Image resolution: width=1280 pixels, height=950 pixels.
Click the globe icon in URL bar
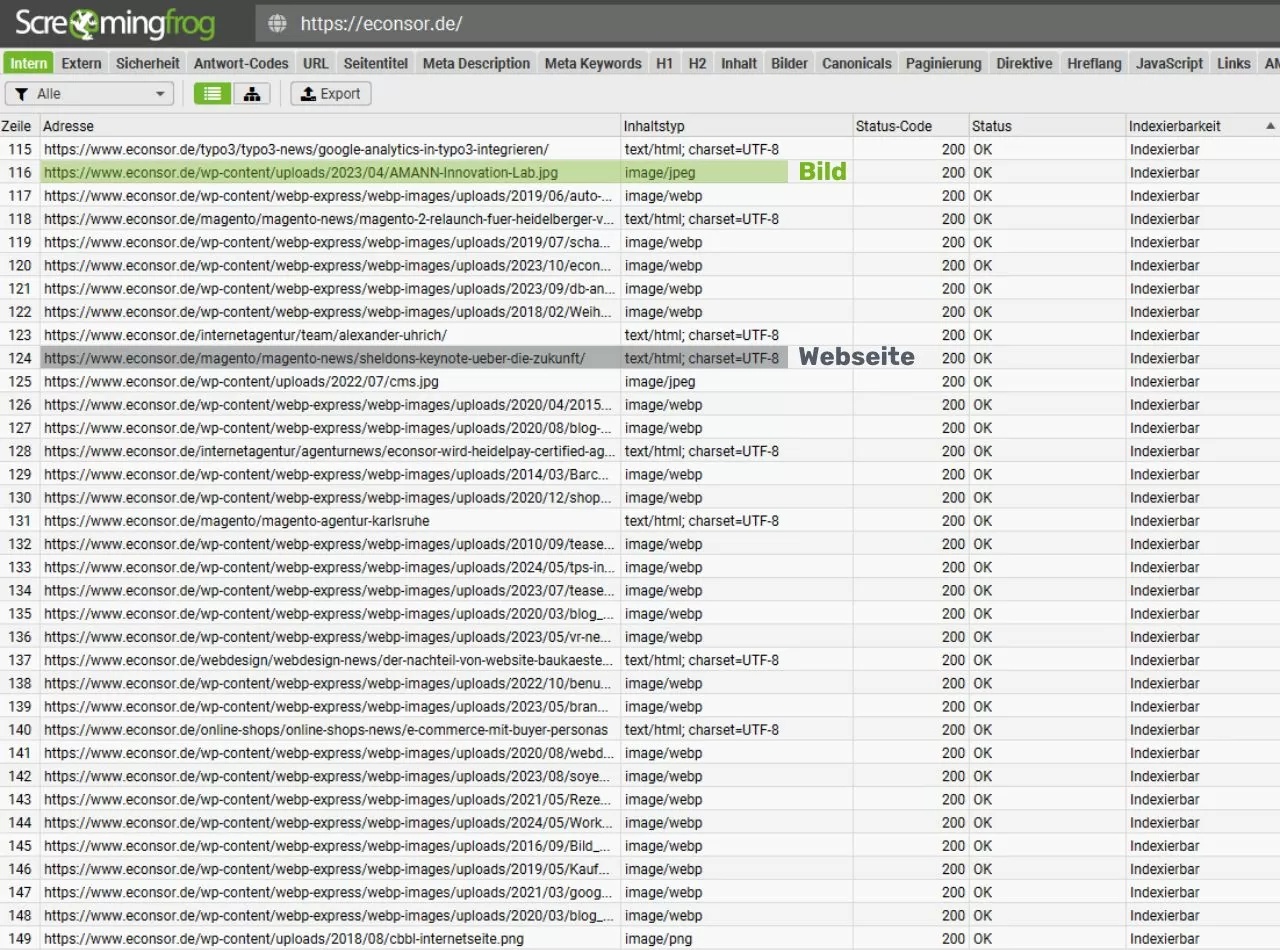(x=278, y=24)
